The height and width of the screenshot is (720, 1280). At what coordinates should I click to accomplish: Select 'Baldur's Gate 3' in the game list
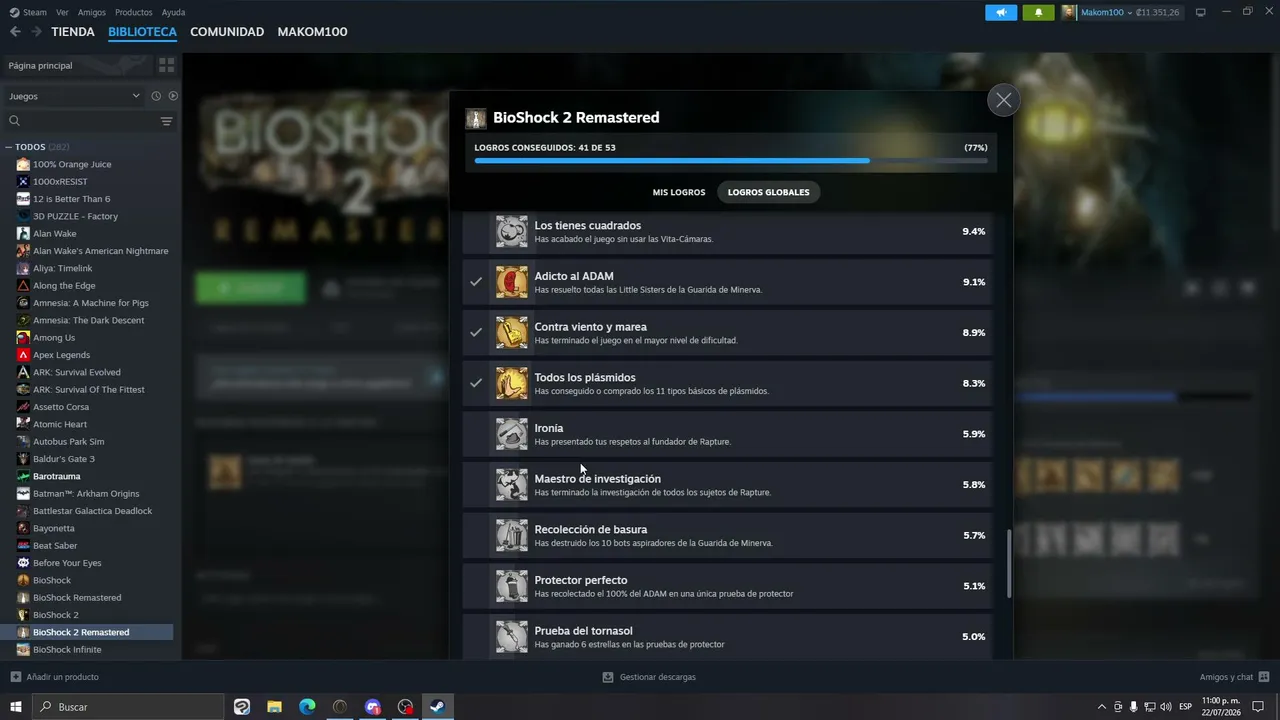click(64, 459)
